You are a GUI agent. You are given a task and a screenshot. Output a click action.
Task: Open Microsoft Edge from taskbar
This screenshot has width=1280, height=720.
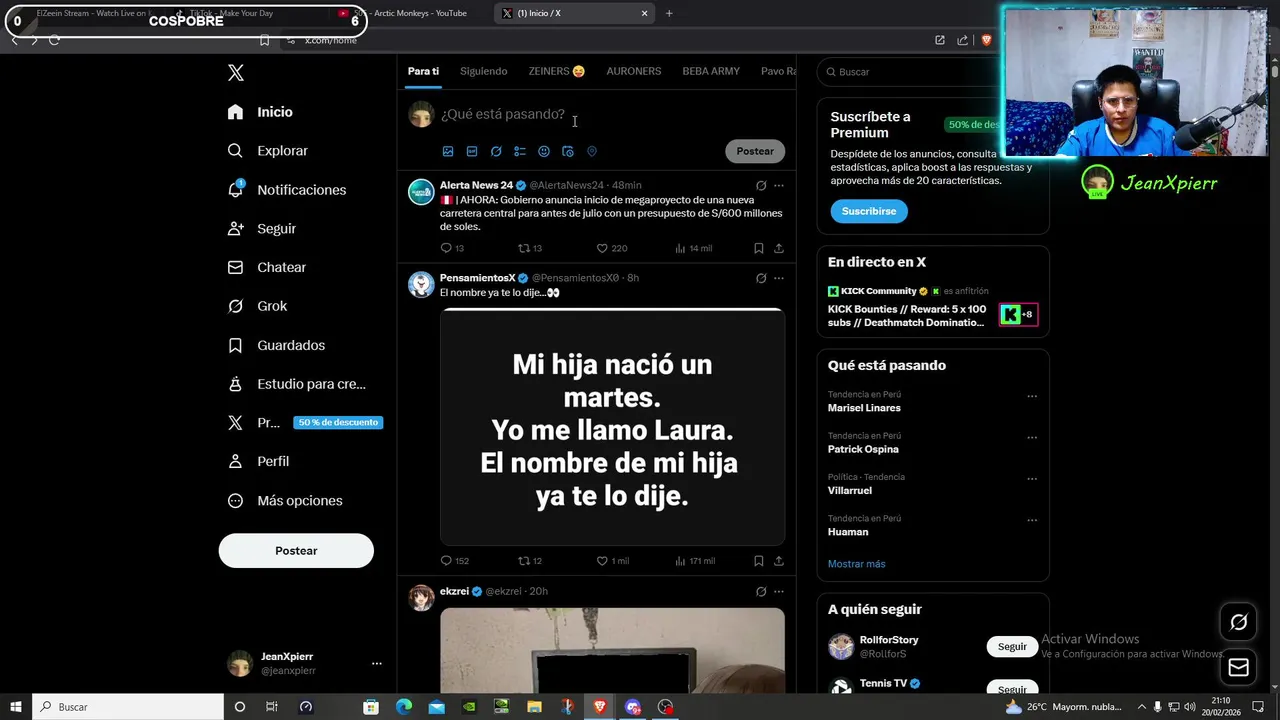point(404,707)
